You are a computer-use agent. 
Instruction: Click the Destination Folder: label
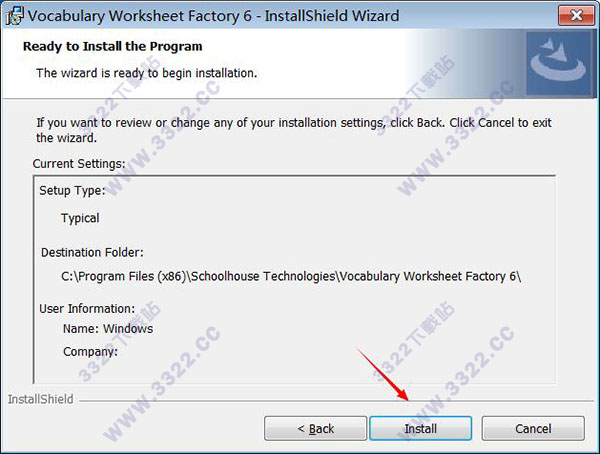tap(92, 253)
